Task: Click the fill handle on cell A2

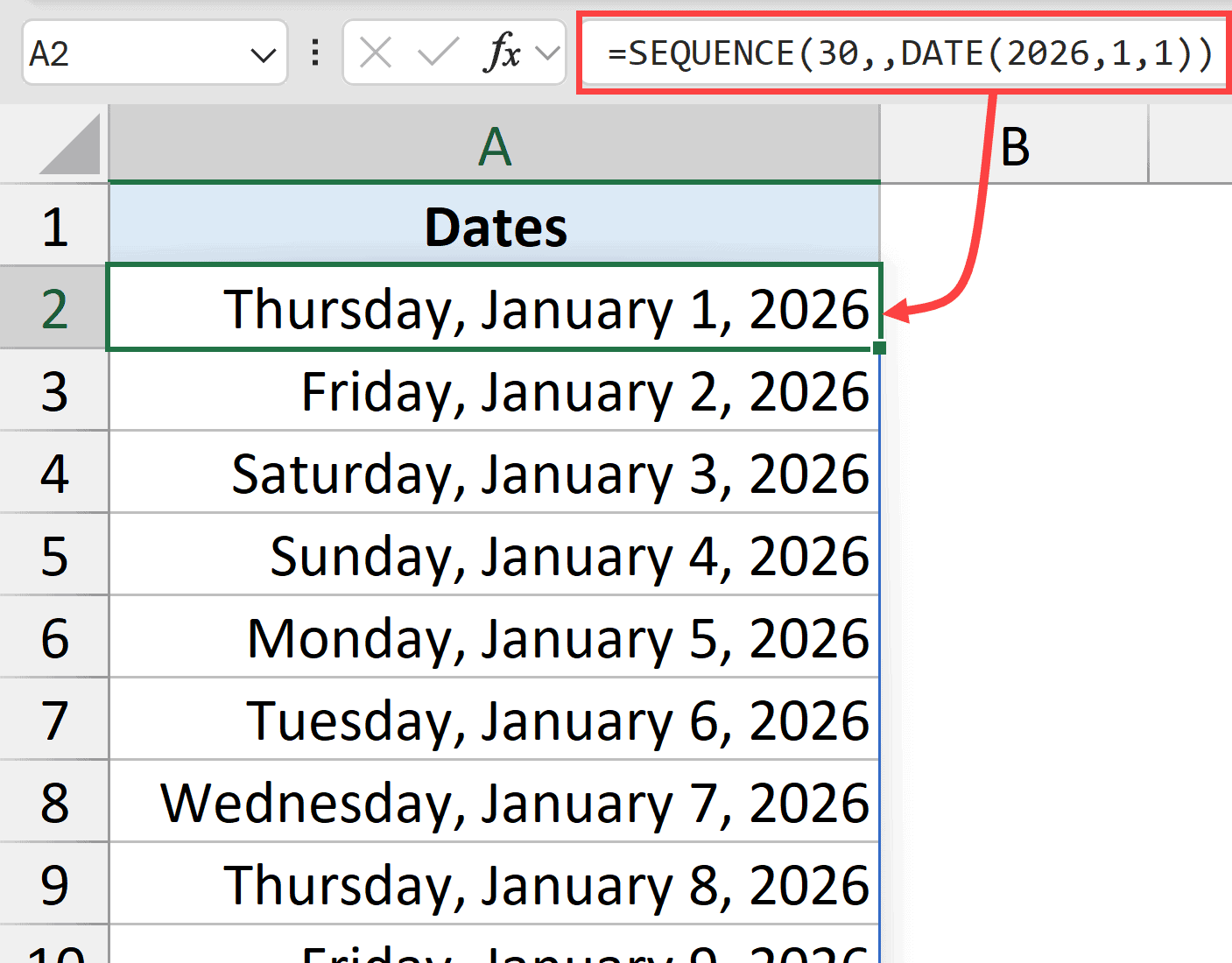Action: click(880, 348)
